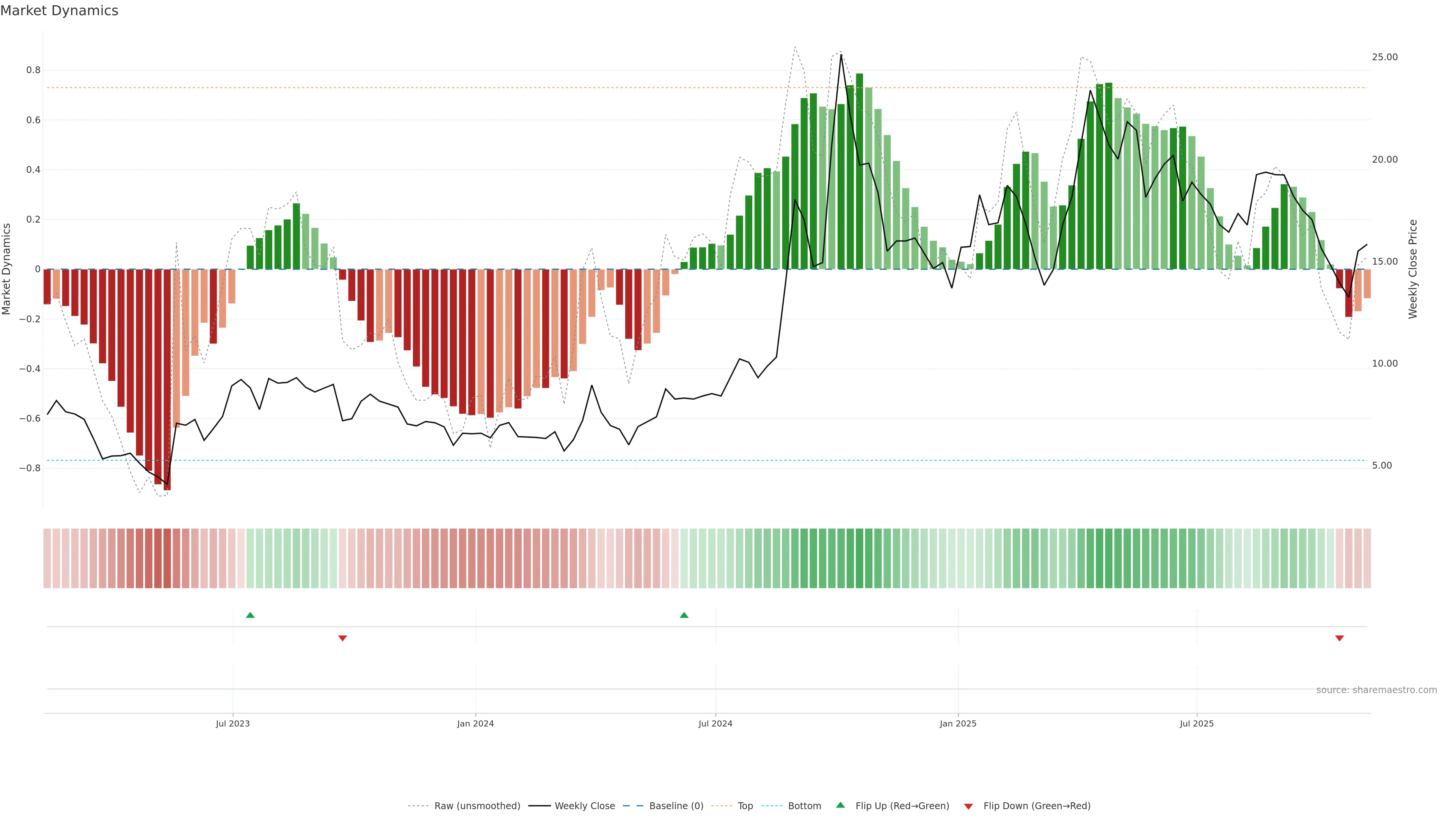Image resolution: width=1456 pixels, height=819 pixels.
Task: Click the Jul 2023 axis label
Action: point(232,723)
